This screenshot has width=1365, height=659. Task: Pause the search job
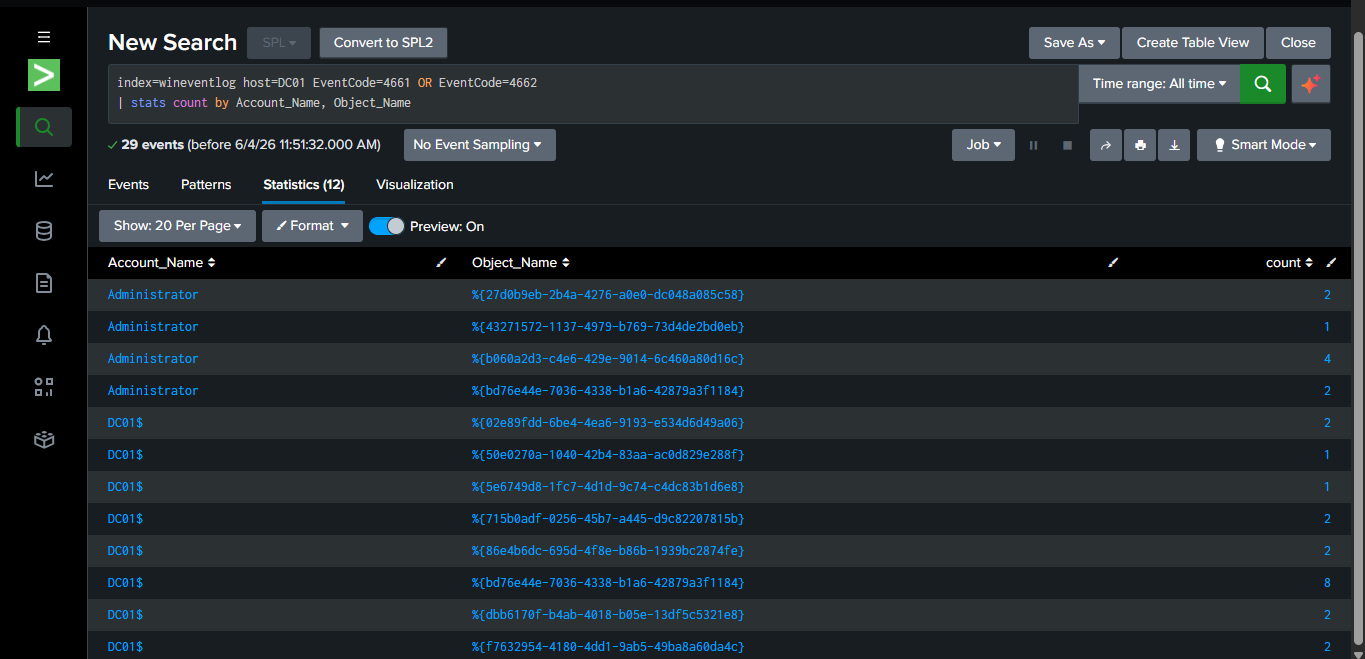pos(1034,145)
